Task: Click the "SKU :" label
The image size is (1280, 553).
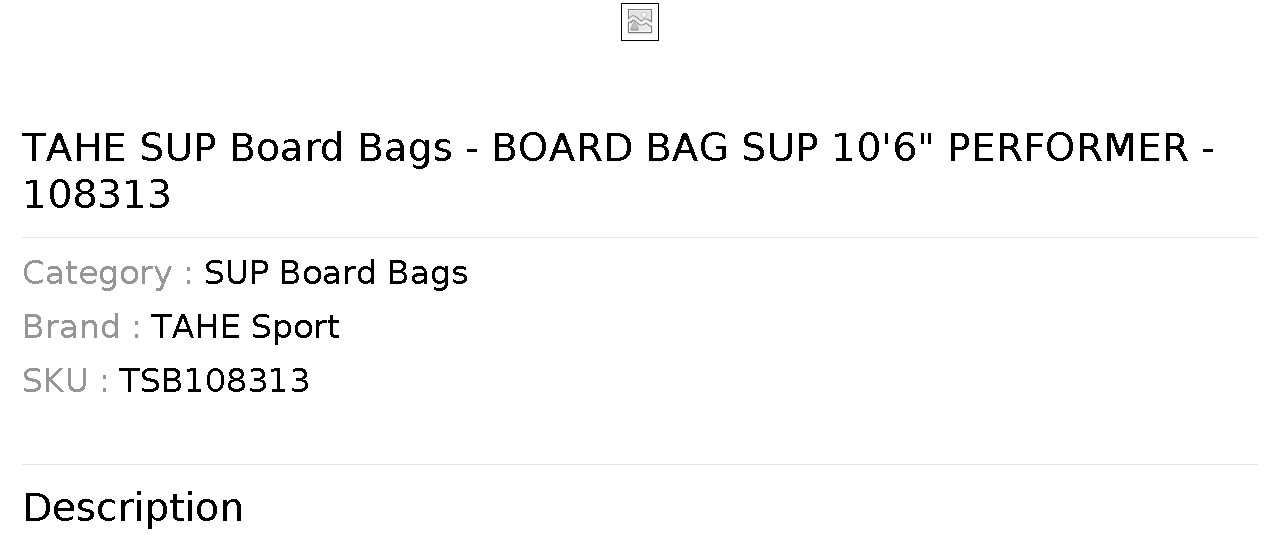Action: point(66,381)
